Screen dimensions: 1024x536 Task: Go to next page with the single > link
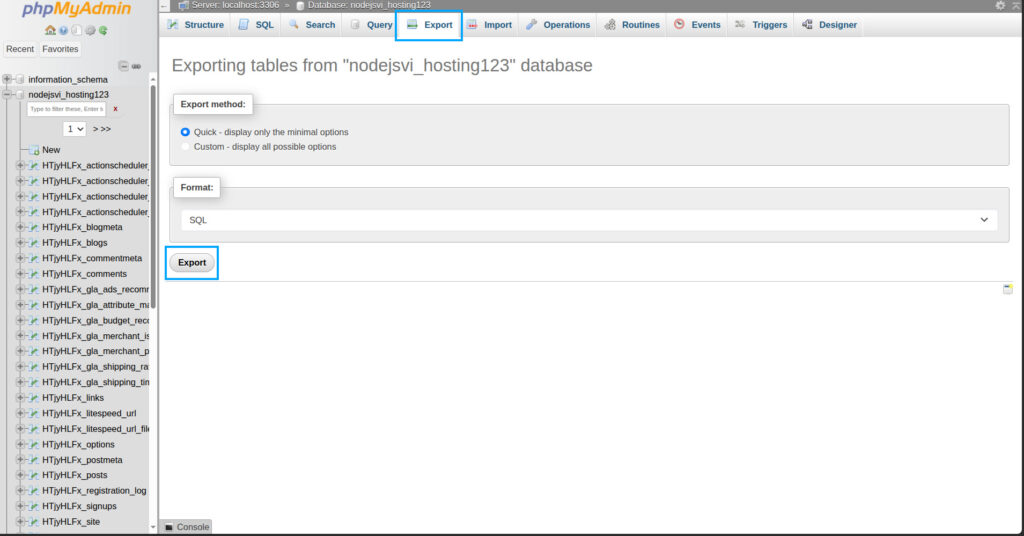(x=95, y=129)
